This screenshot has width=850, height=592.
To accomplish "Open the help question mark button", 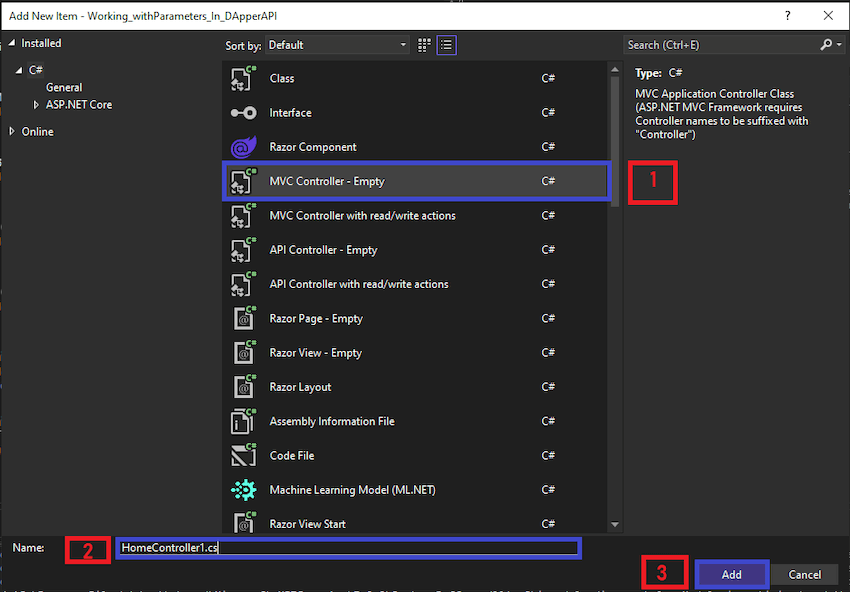I will (788, 16).
